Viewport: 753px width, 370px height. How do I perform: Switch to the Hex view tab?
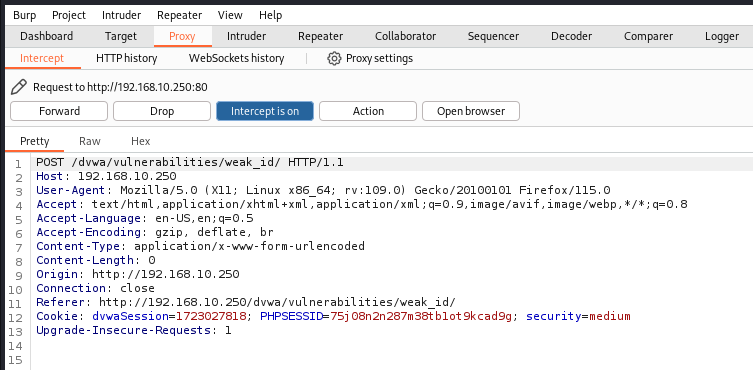(141, 141)
